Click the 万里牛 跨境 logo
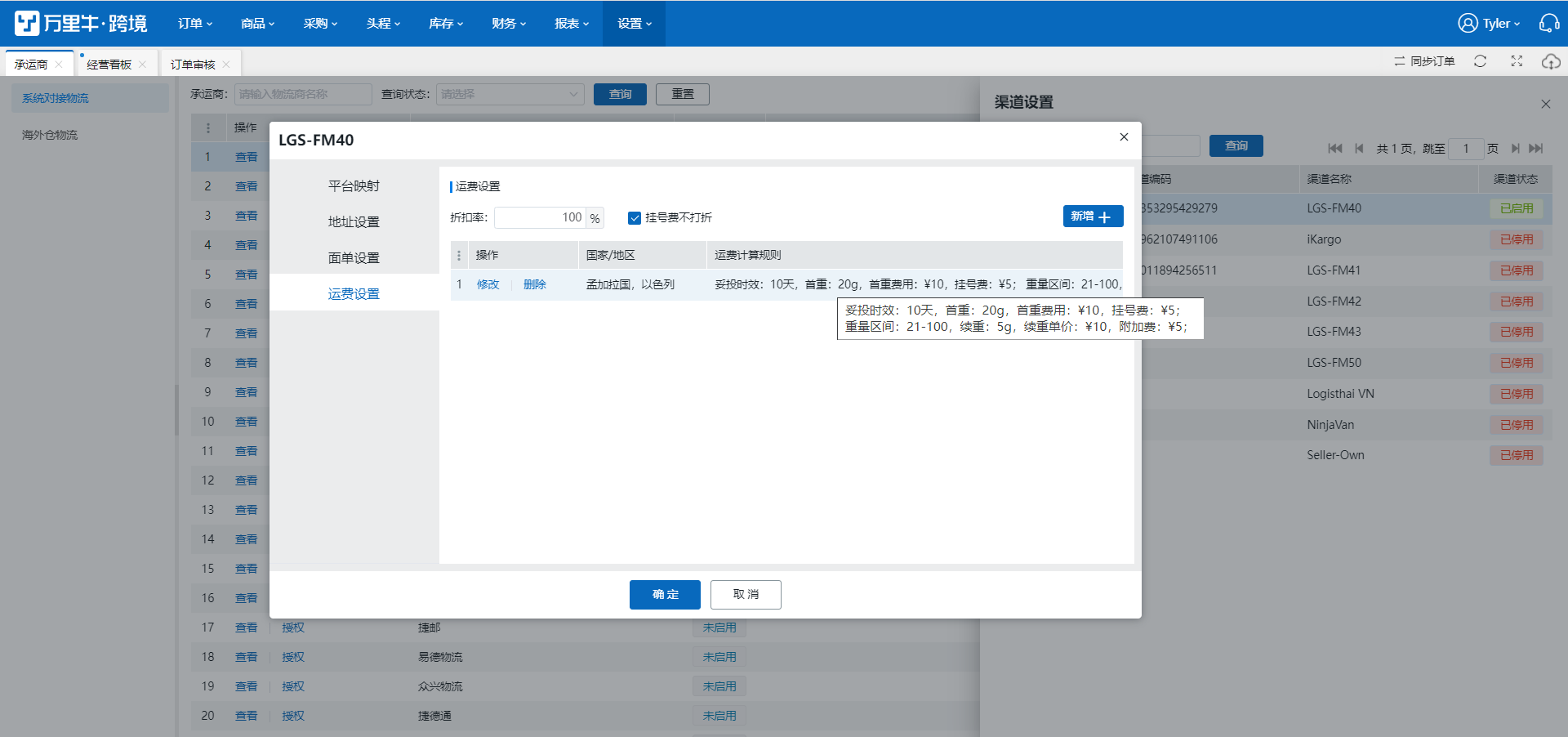The height and width of the screenshot is (737, 1568). [x=81, y=23]
